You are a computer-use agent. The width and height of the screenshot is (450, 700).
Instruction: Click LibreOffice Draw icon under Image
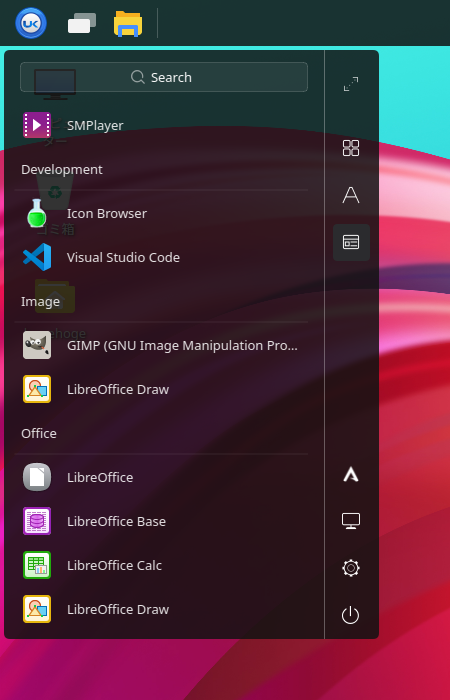pos(37,389)
